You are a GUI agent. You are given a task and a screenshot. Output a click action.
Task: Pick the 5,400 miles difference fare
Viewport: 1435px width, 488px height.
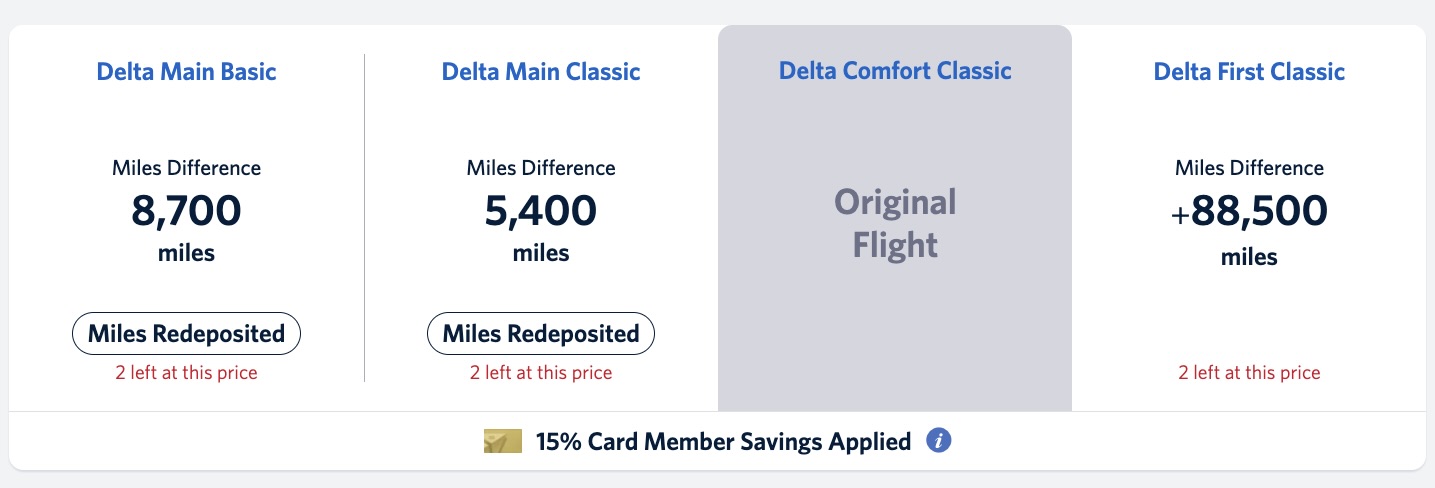[541, 211]
